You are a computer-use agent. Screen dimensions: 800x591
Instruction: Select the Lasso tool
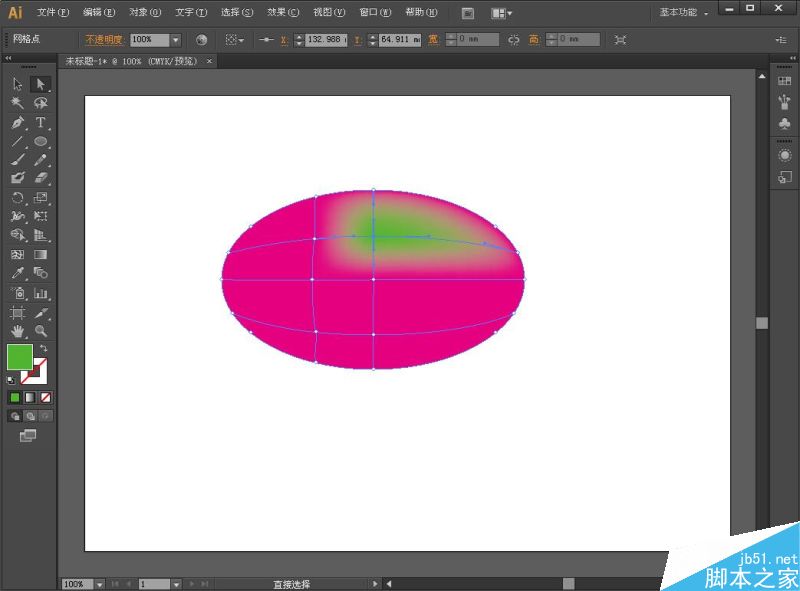(40, 103)
